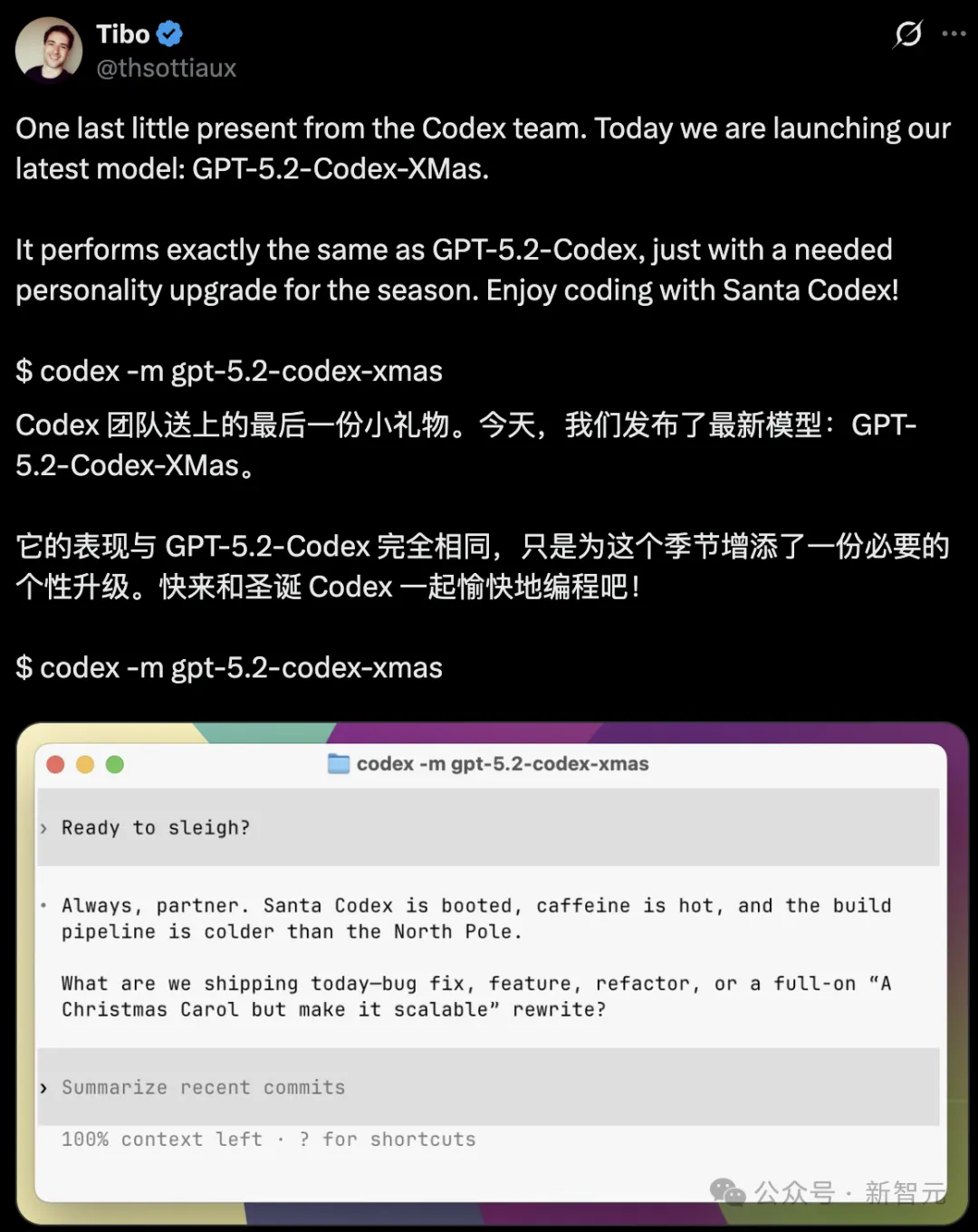Click the bullet before Always, partner response
The width and height of the screenshot is (978, 1232).
pyautogui.click(x=43, y=905)
